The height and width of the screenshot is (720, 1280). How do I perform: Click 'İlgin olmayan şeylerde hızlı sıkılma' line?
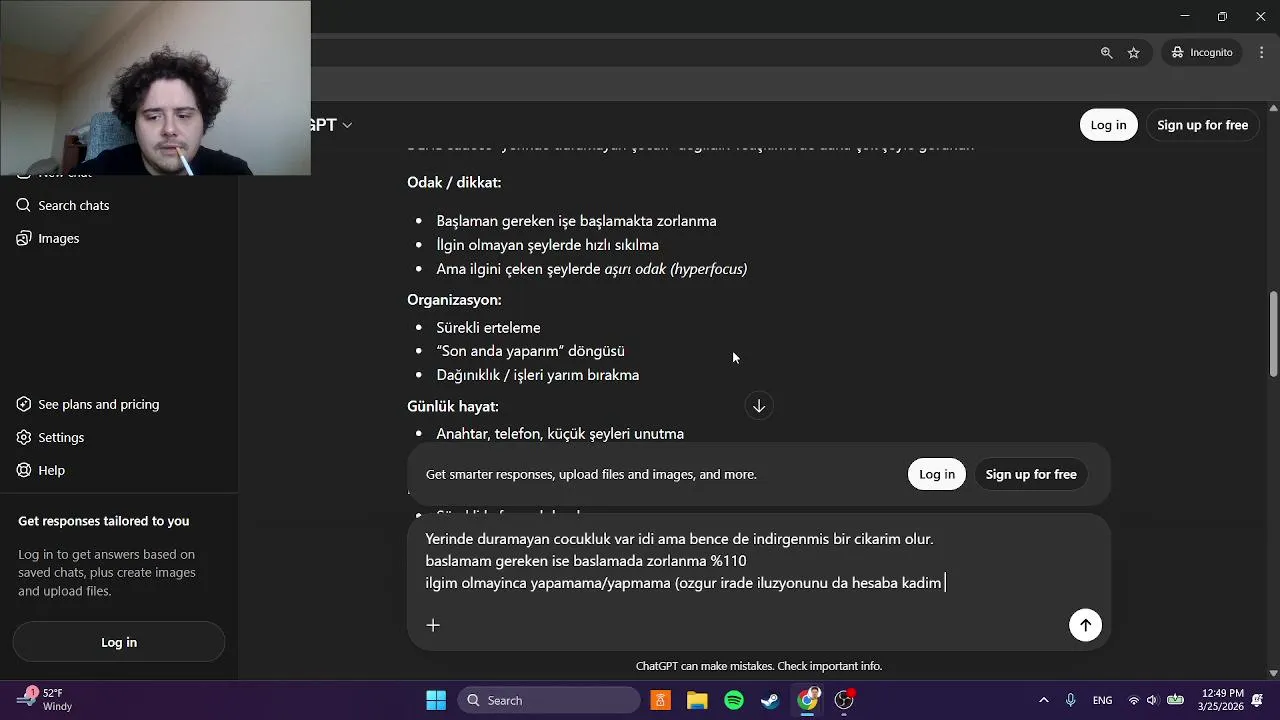(548, 245)
